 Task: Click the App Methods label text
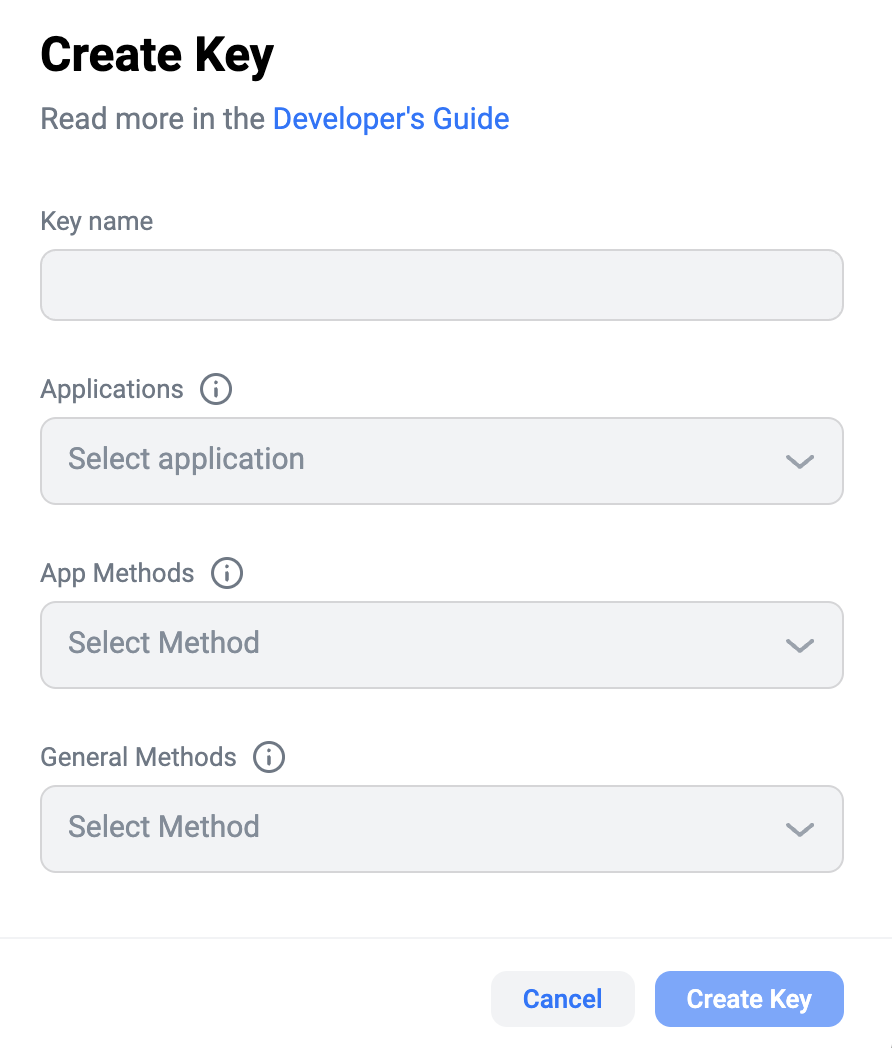click(117, 573)
